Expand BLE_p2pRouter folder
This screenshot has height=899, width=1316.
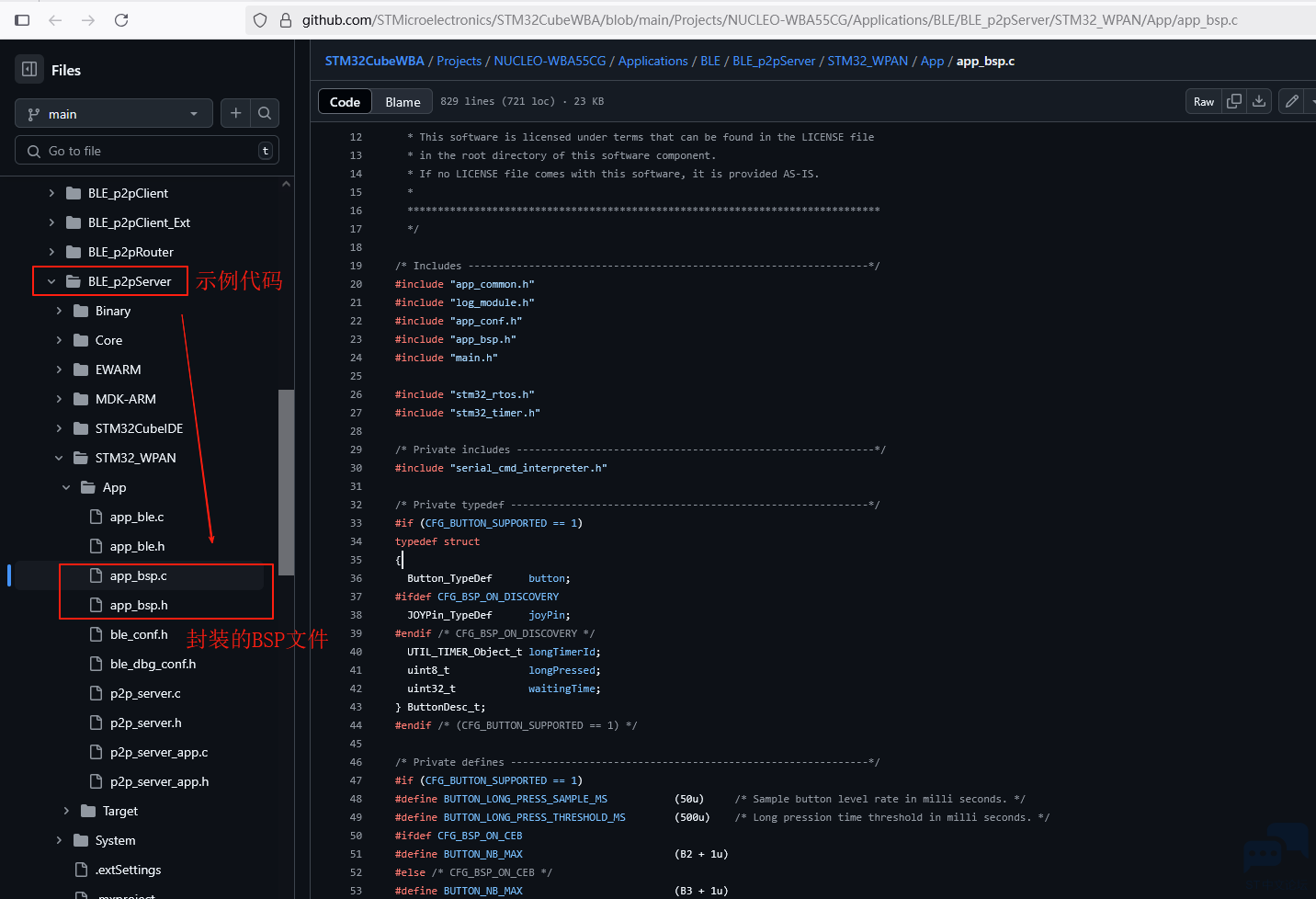click(x=51, y=252)
